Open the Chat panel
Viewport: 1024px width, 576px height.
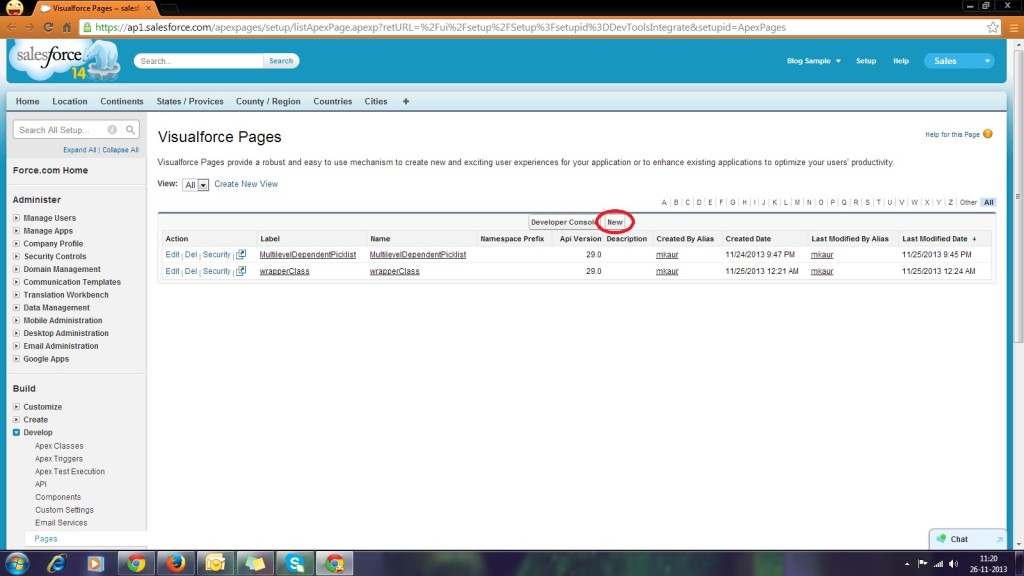967,539
